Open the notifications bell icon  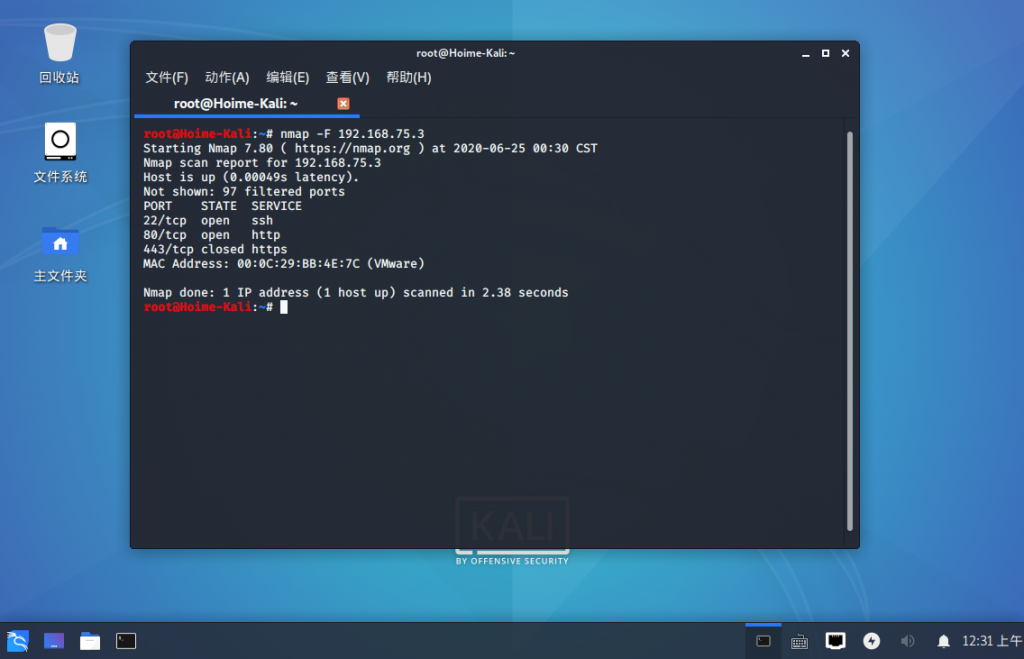pos(943,641)
